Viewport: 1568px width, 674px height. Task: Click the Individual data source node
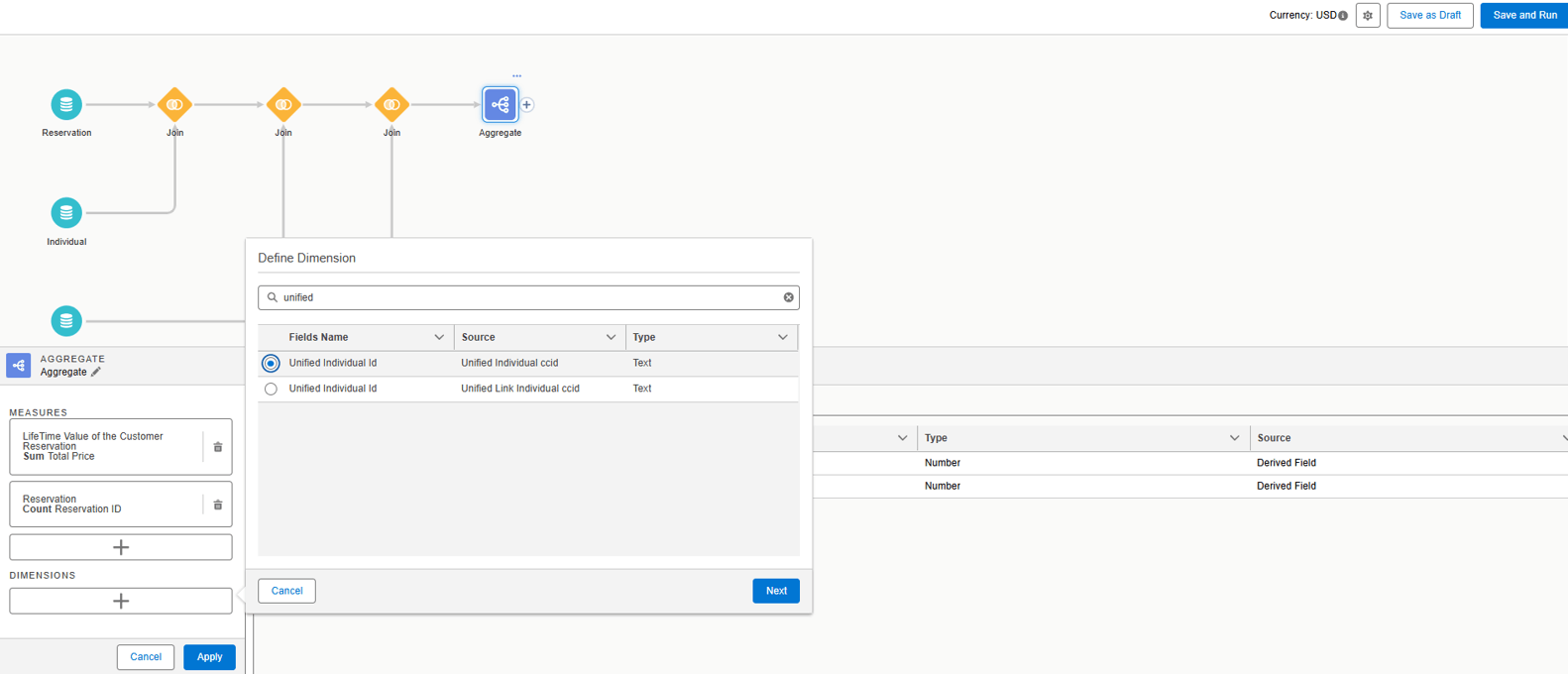66,213
